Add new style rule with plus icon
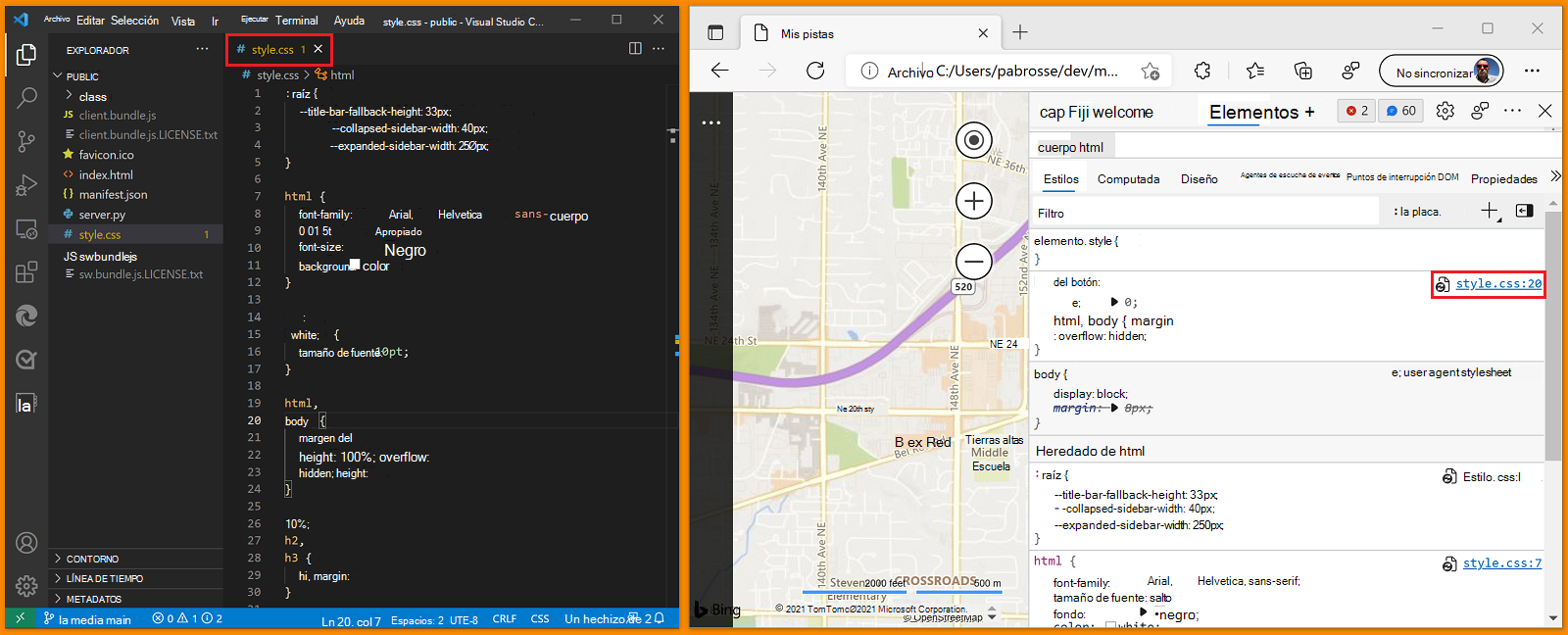This screenshot has width=1568, height=635. coord(1490,211)
